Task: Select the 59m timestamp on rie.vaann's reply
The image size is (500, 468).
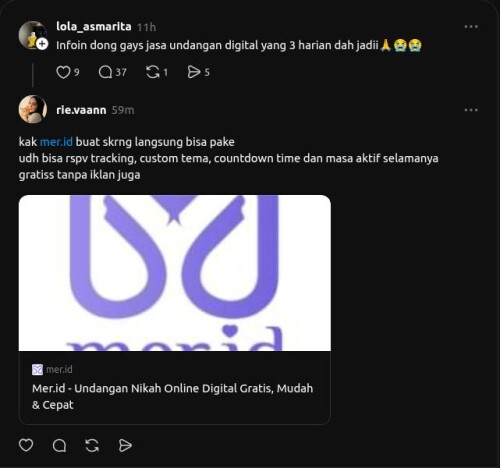Action: click(123, 110)
